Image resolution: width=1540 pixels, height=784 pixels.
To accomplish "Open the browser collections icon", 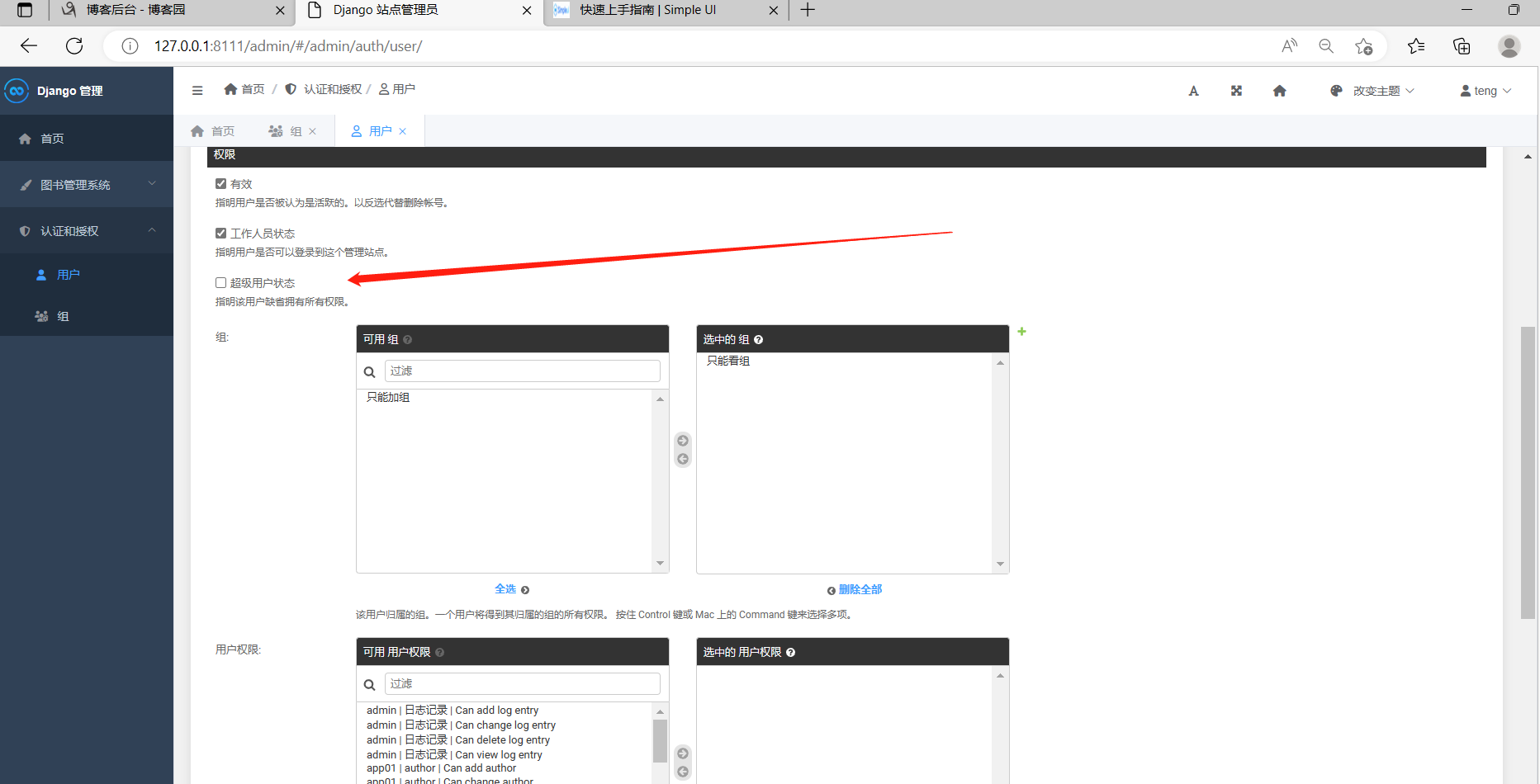I will tap(1462, 46).
